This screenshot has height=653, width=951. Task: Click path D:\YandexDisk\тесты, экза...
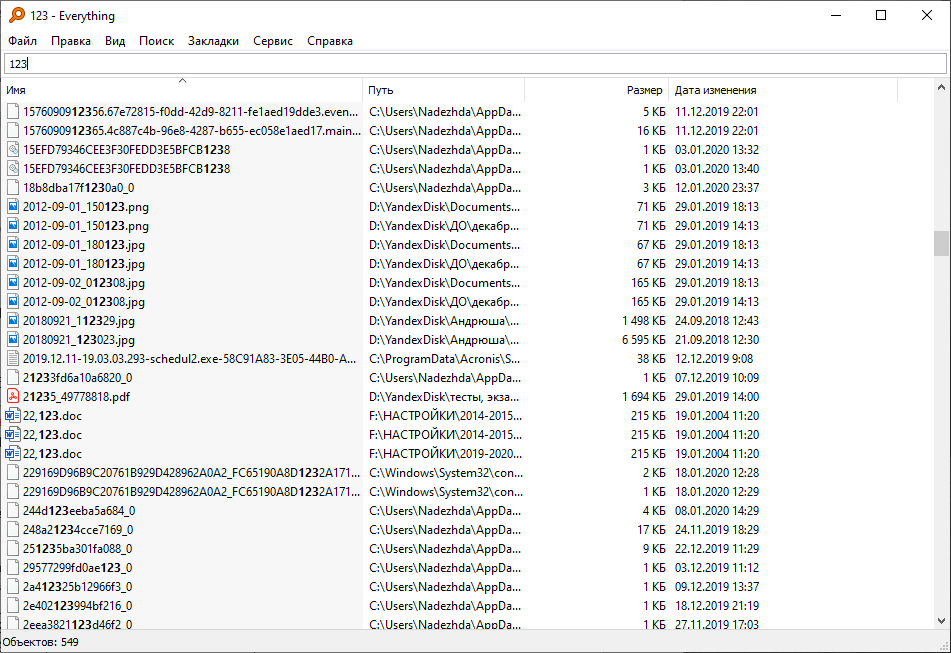(x=444, y=397)
